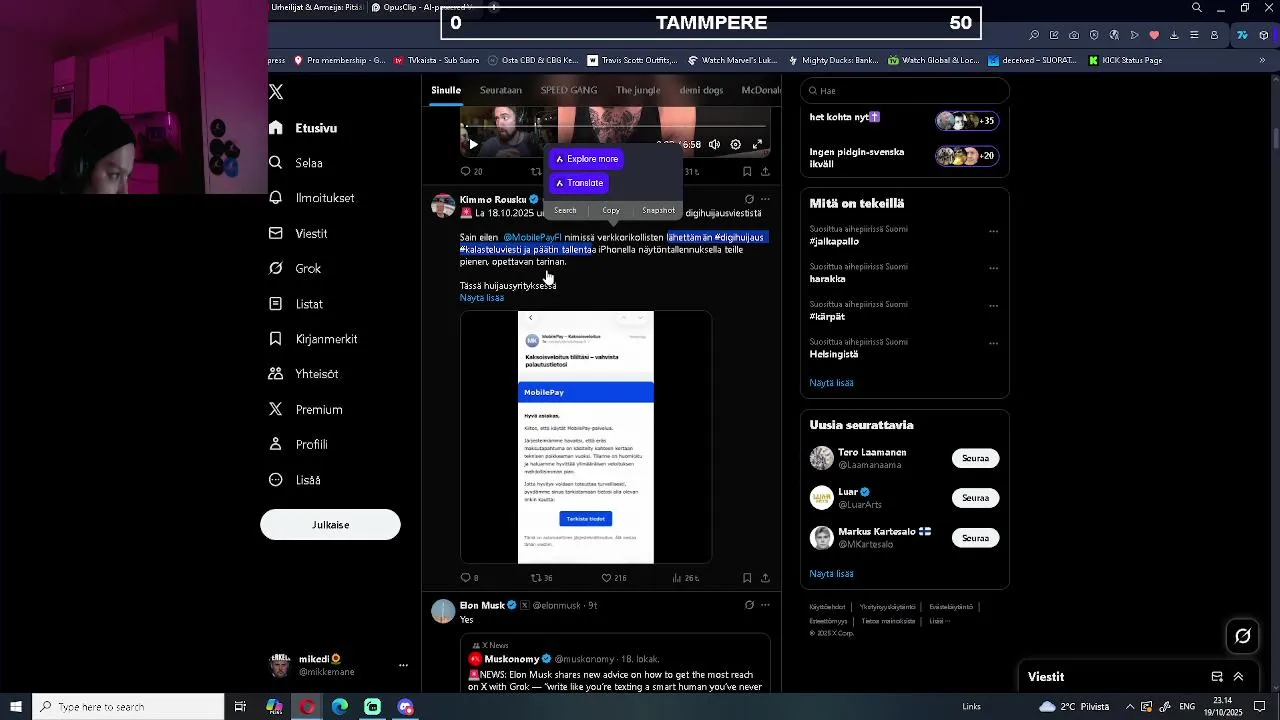The image size is (1280, 720).
Task: Open Kimmo Rousku's avatar
Action: click(x=443, y=205)
